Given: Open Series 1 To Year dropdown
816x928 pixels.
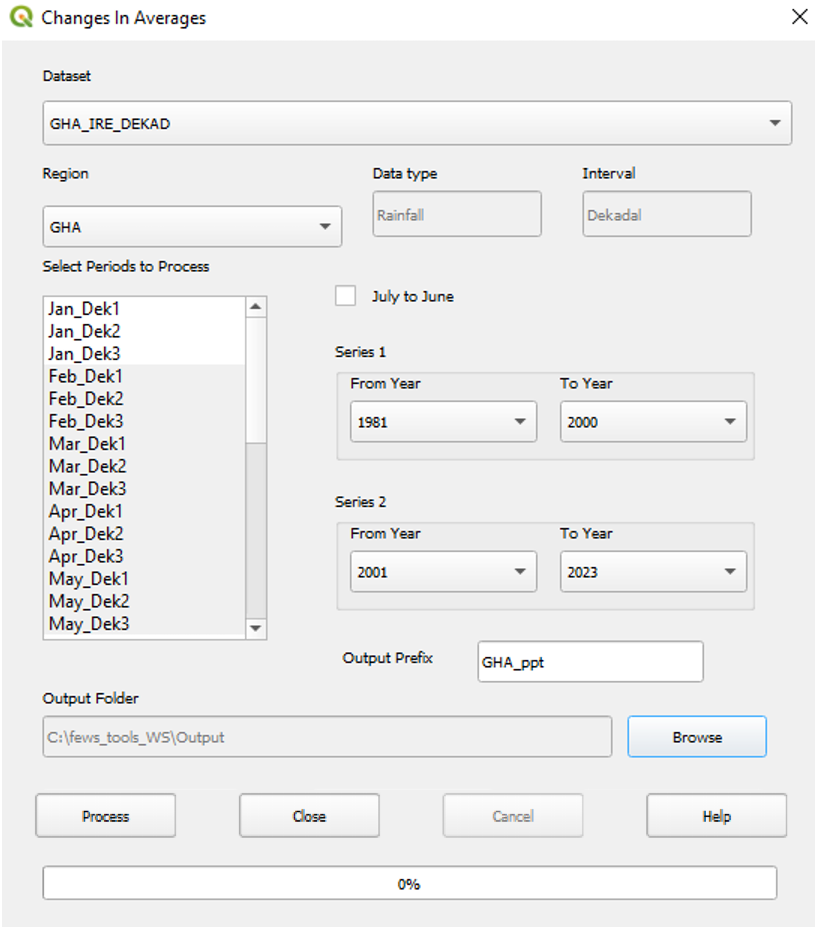Looking at the screenshot, I should (653, 422).
